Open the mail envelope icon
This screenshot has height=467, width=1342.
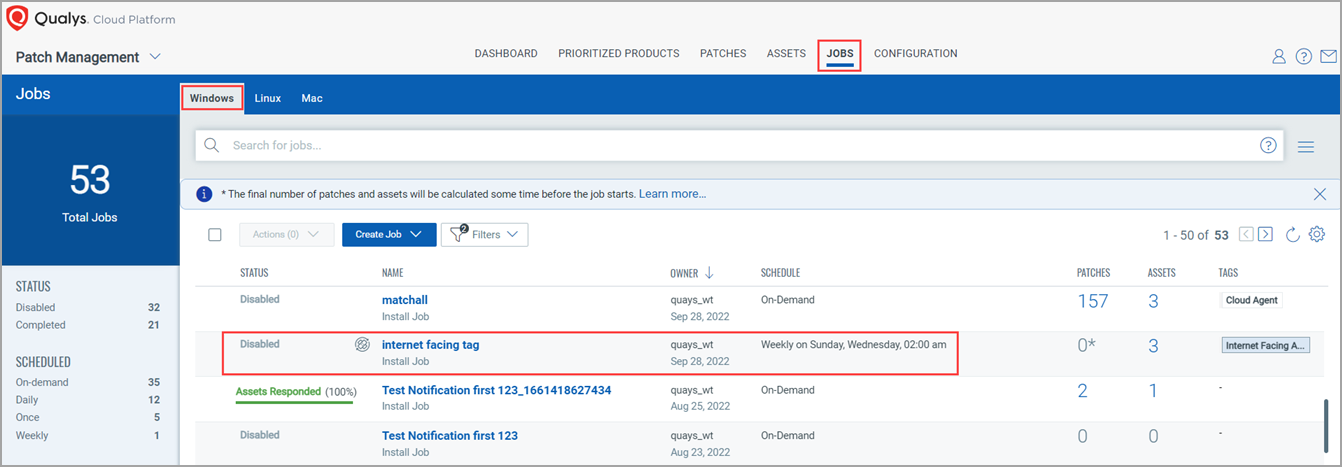click(x=1328, y=57)
